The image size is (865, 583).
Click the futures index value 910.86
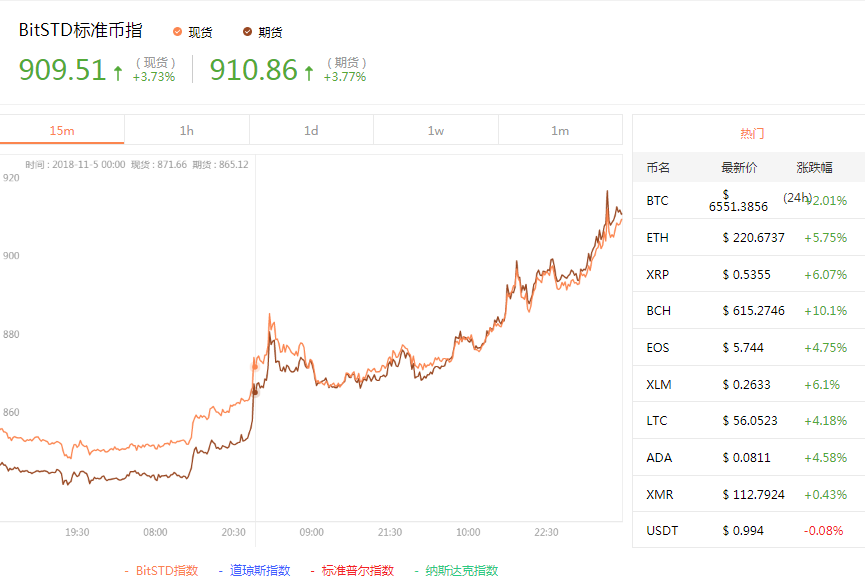coord(254,70)
